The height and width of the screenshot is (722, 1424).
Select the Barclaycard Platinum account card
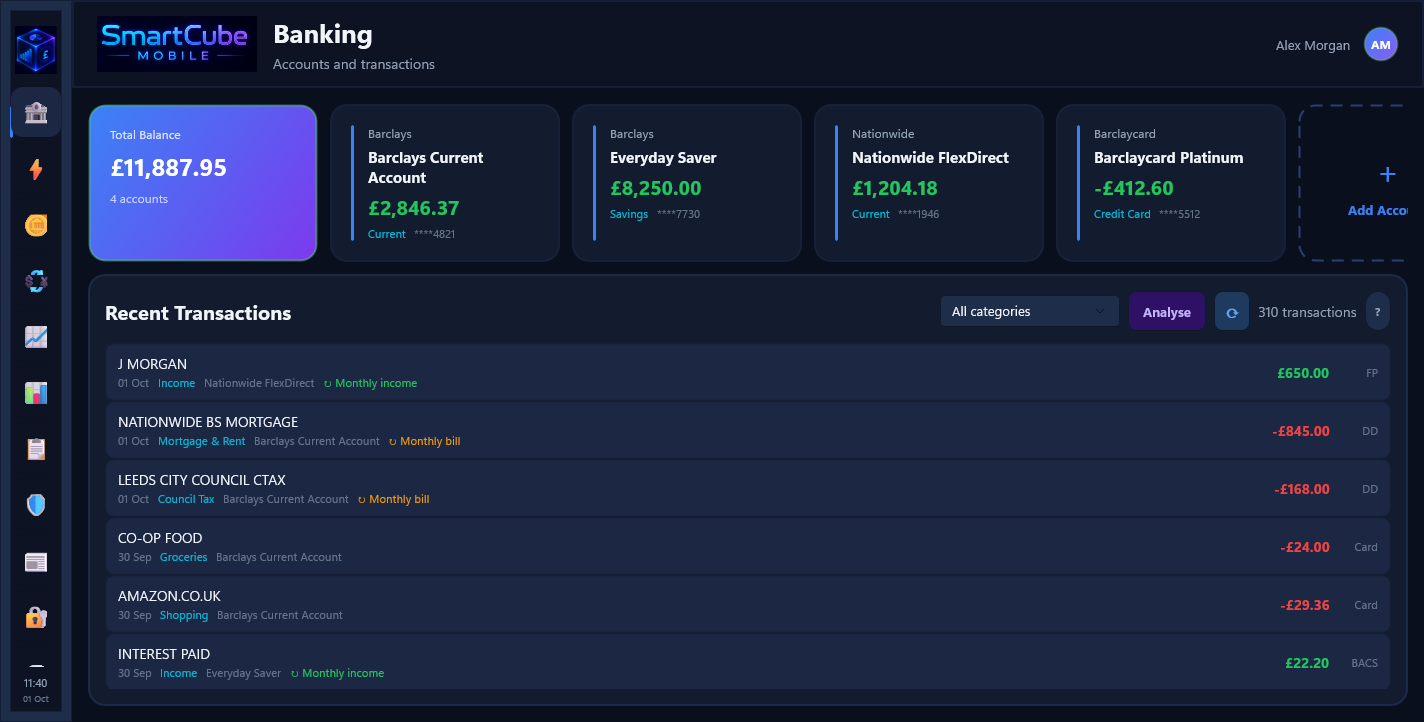[x=1171, y=183]
